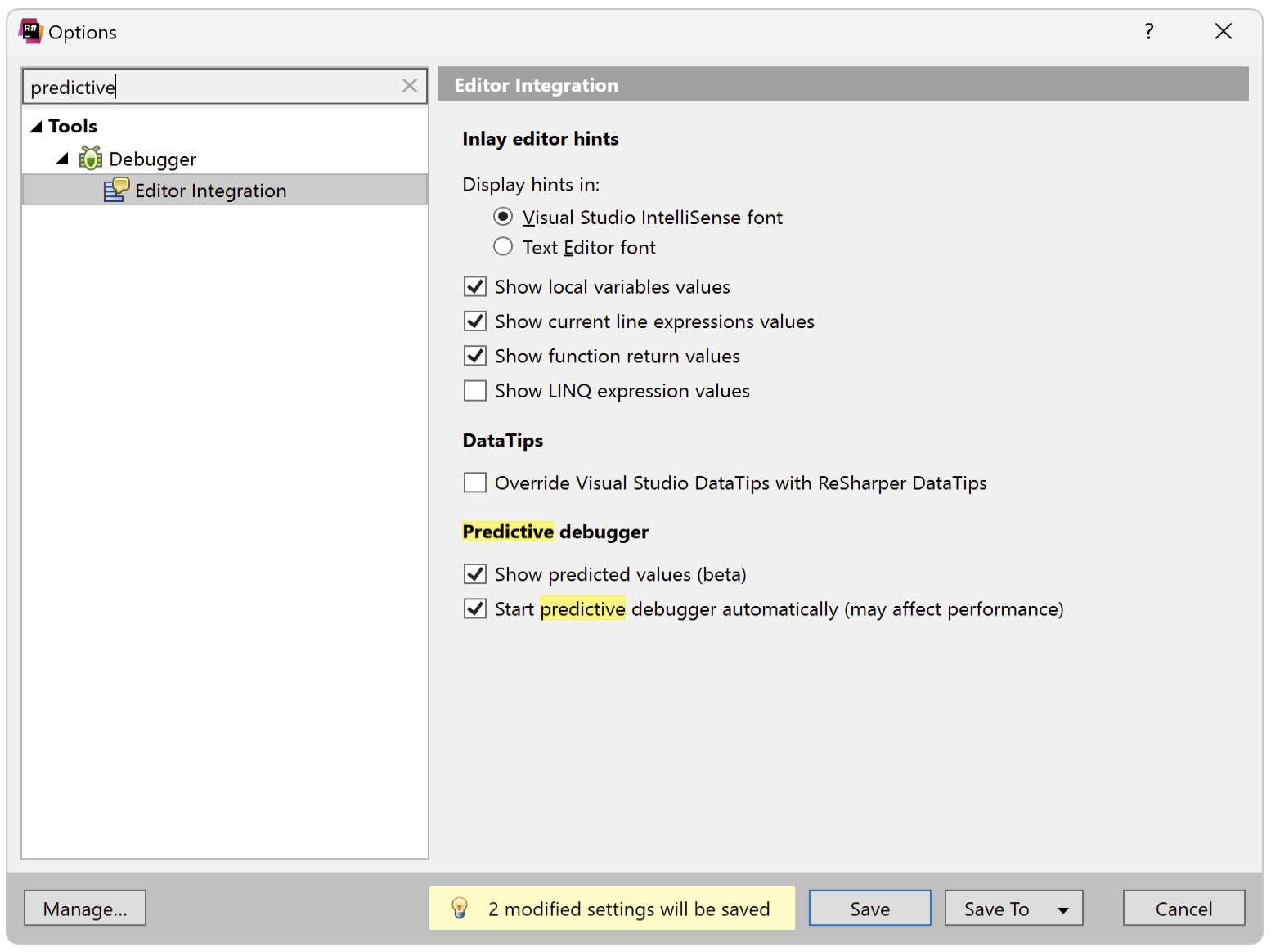
Task: Toggle Show predicted values (beta) checkbox
Action: click(475, 574)
